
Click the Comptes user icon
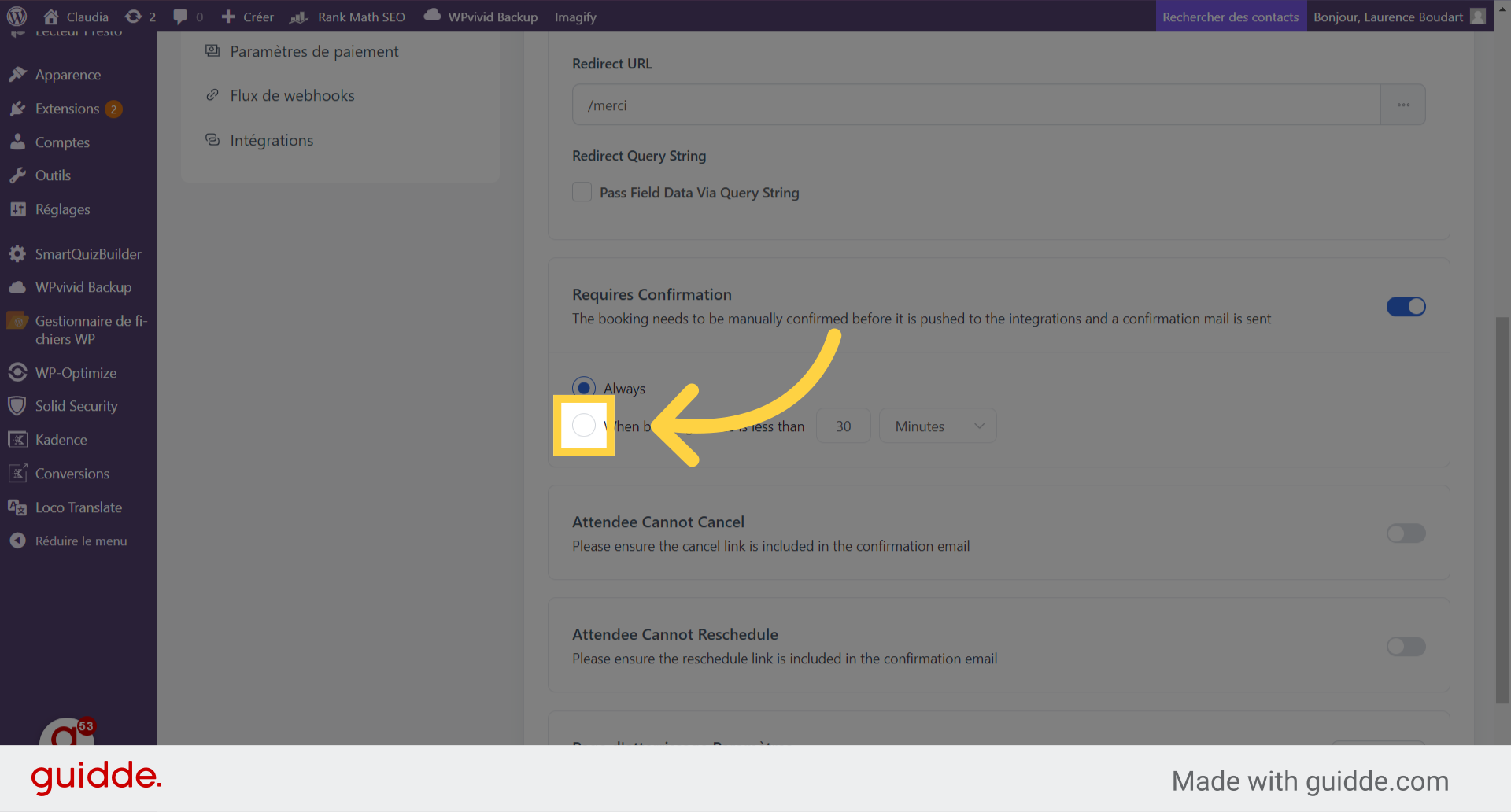[x=17, y=142]
